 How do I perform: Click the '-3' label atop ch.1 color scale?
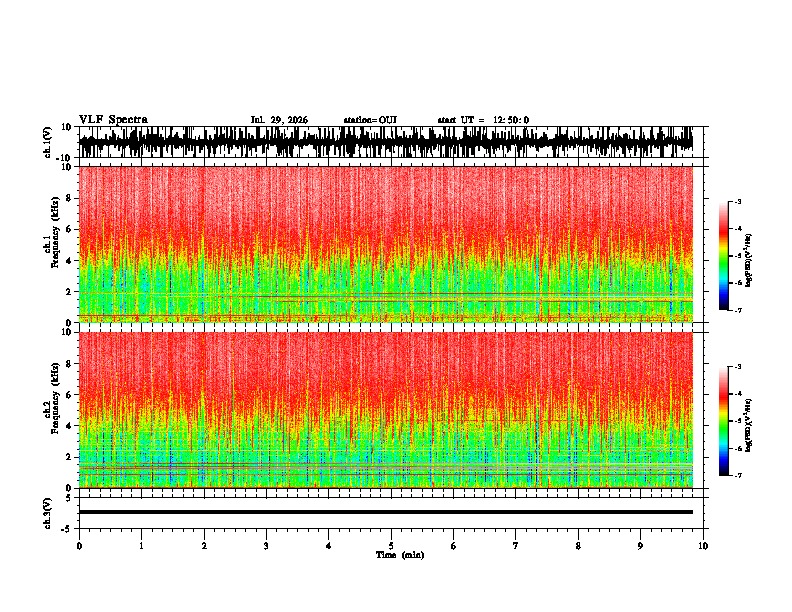[737, 201]
